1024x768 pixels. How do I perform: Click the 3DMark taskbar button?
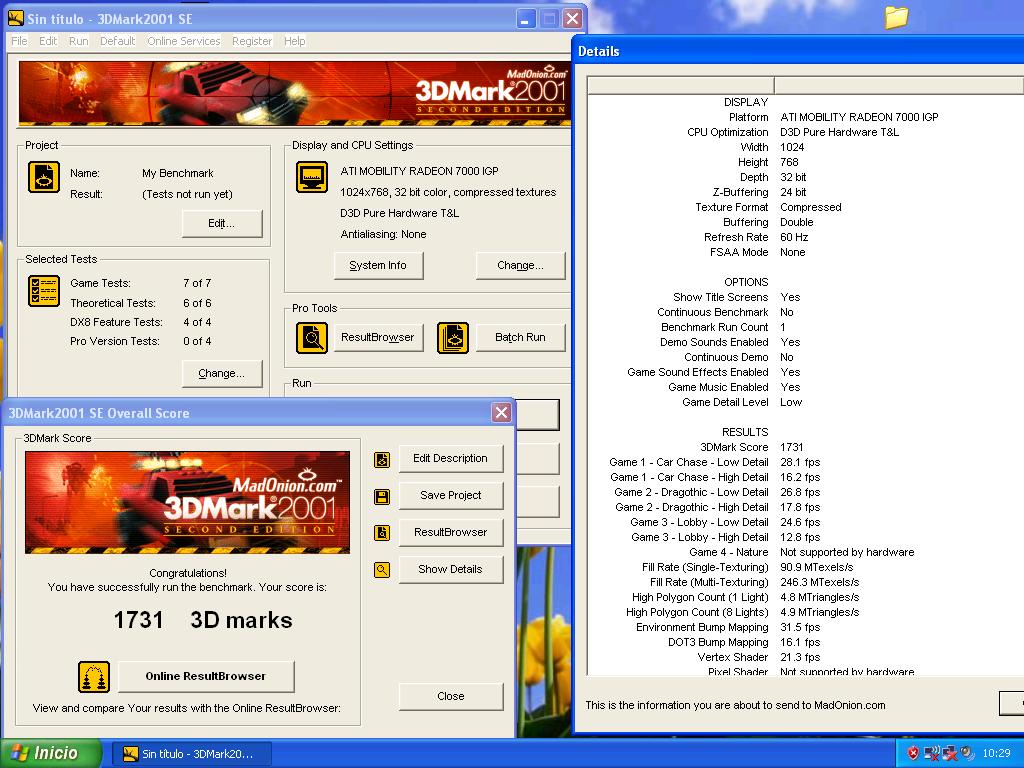tap(192, 754)
